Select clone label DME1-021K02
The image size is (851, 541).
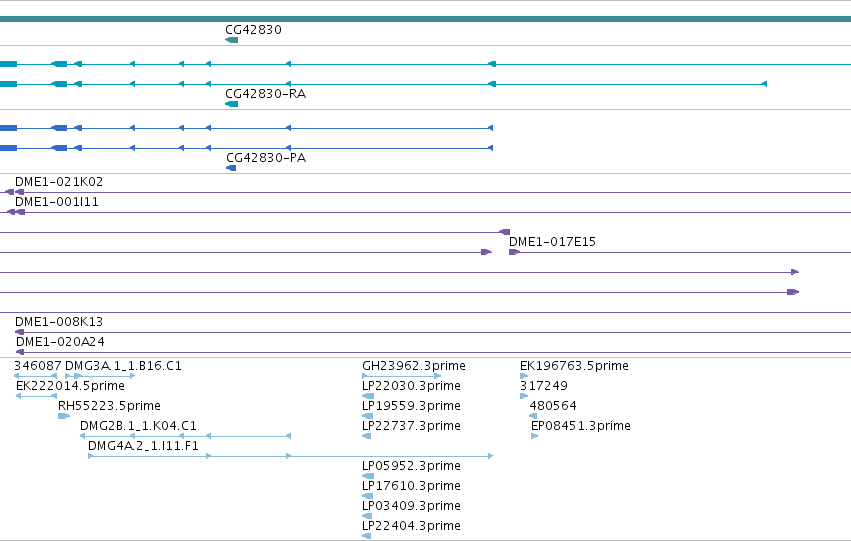[x=59, y=182]
